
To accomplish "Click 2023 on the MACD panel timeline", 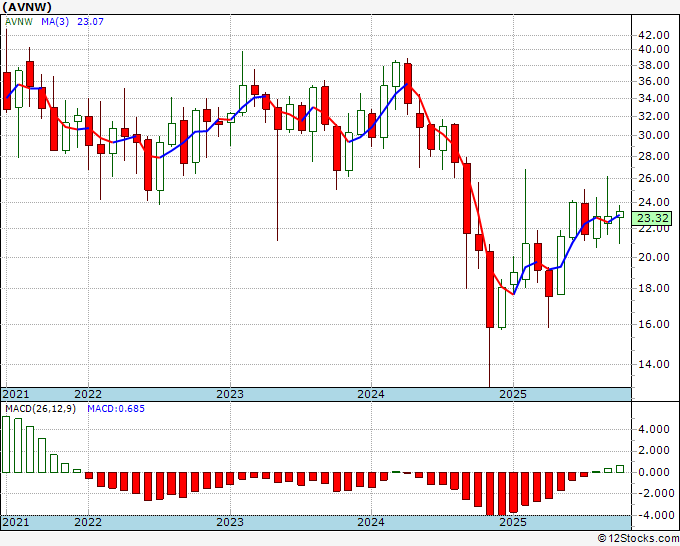I will (x=230, y=522).
